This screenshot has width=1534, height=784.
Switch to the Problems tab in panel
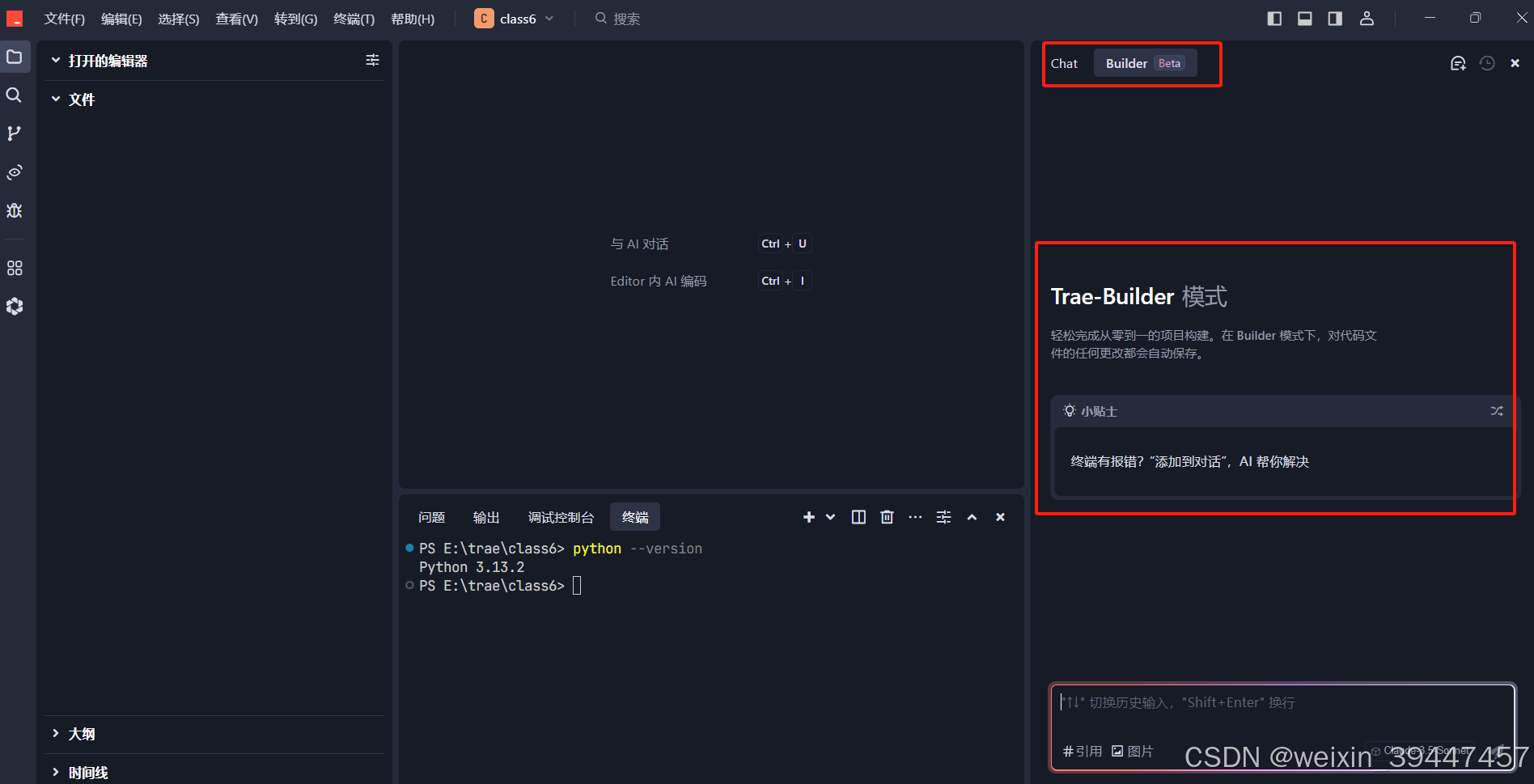coord(431,517)
